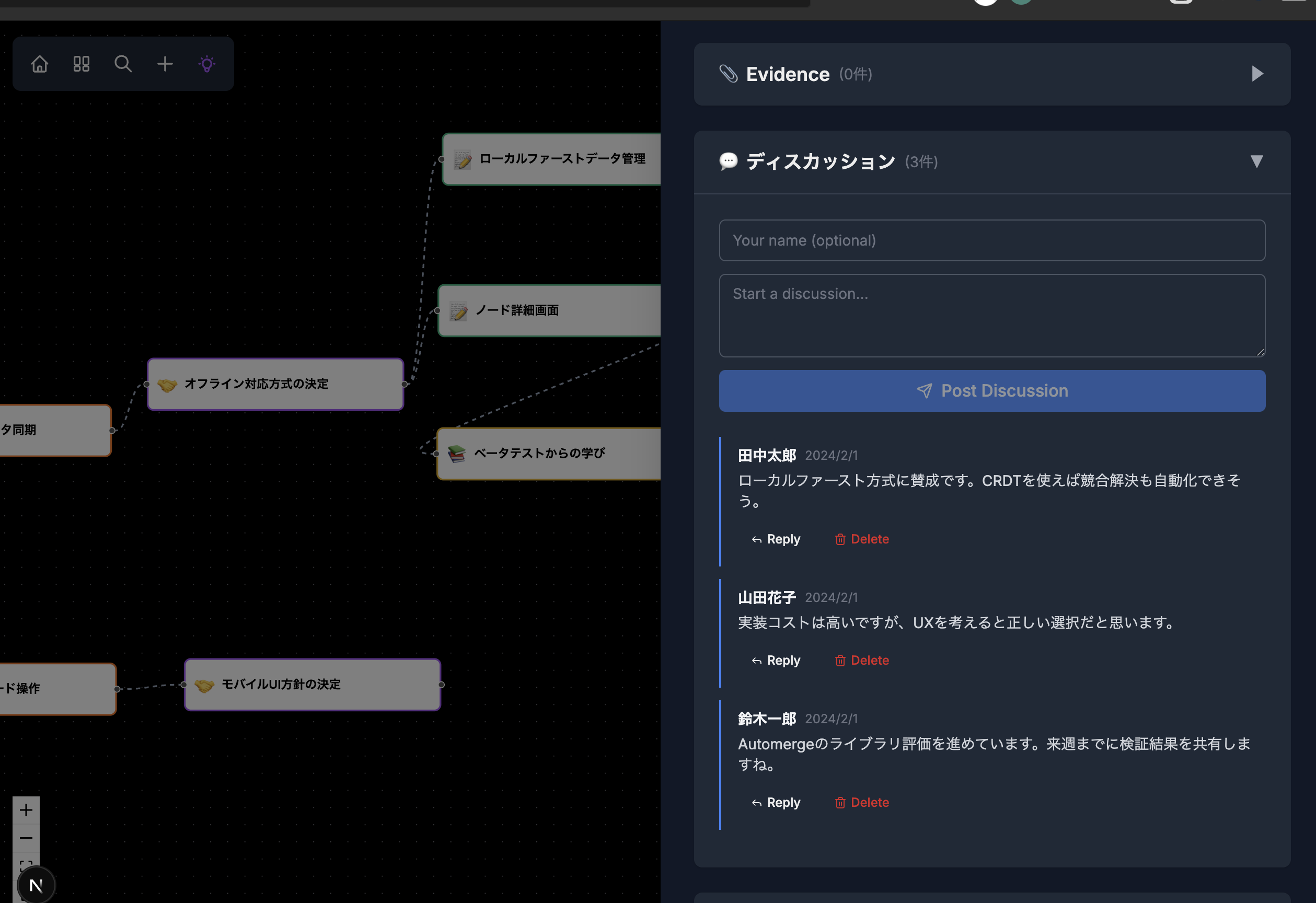Activate the search magnifier icon
This screenshot has height=903, width=1316.
[123, 63]
